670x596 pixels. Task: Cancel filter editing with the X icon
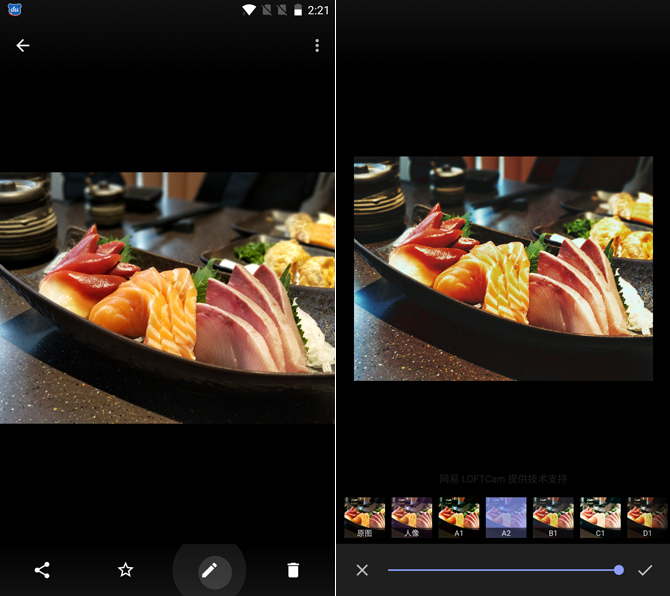362,570
